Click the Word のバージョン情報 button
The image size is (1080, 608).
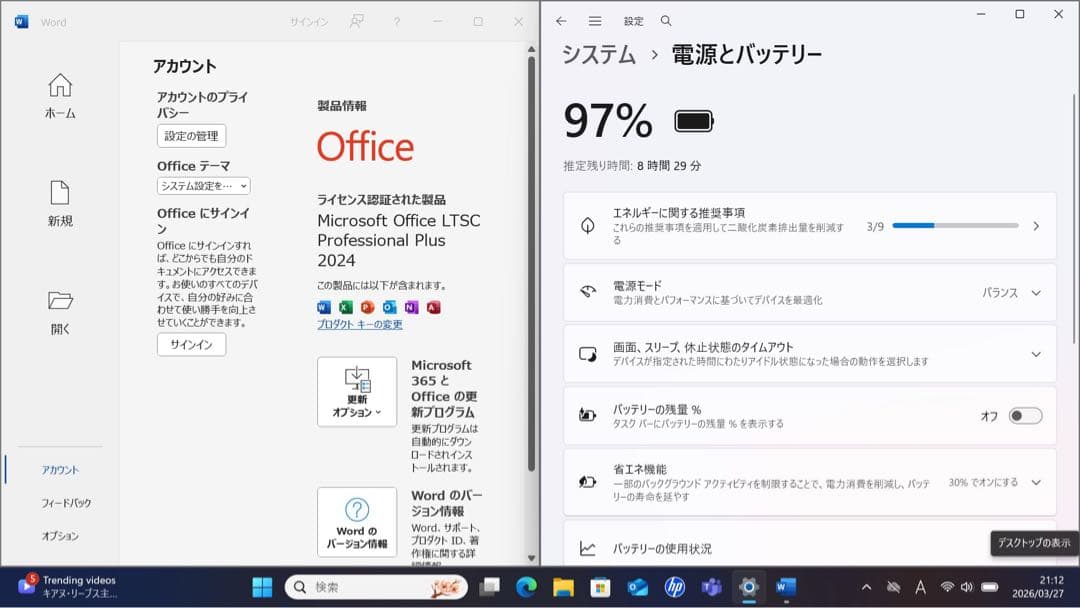357,522
